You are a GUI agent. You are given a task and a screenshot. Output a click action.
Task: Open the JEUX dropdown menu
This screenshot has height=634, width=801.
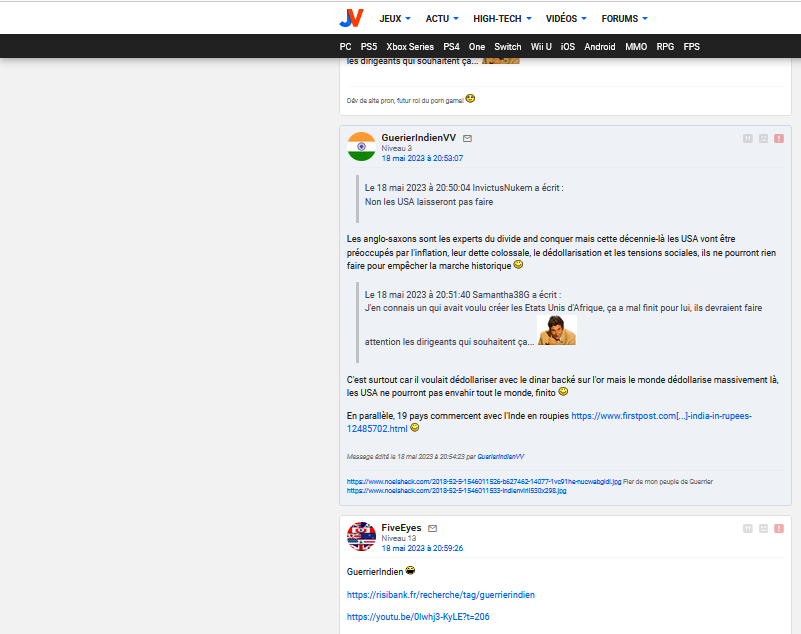pyautogui.click(x=395, y=19)
